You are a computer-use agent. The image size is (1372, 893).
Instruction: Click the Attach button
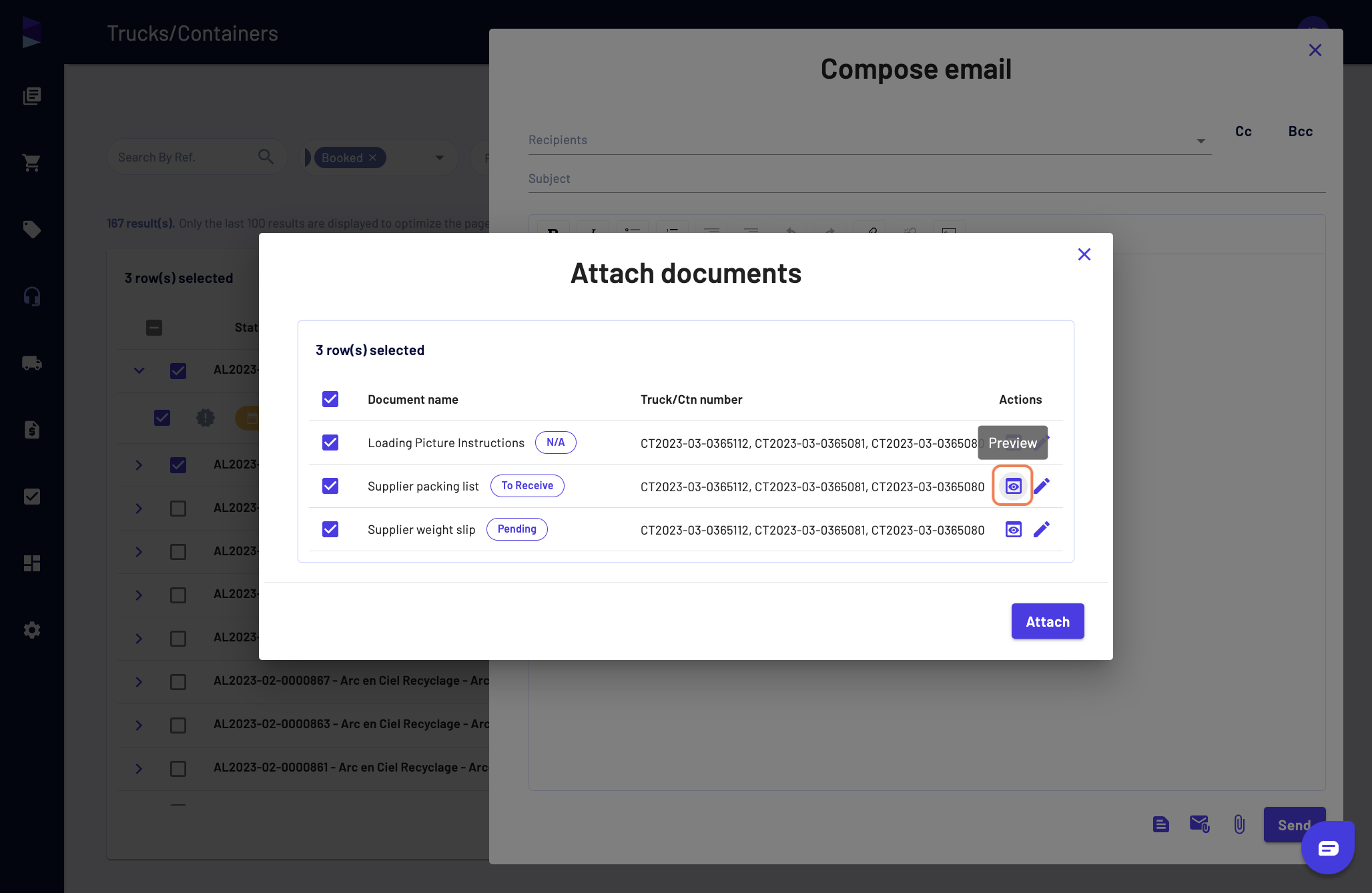(1048, 621)
